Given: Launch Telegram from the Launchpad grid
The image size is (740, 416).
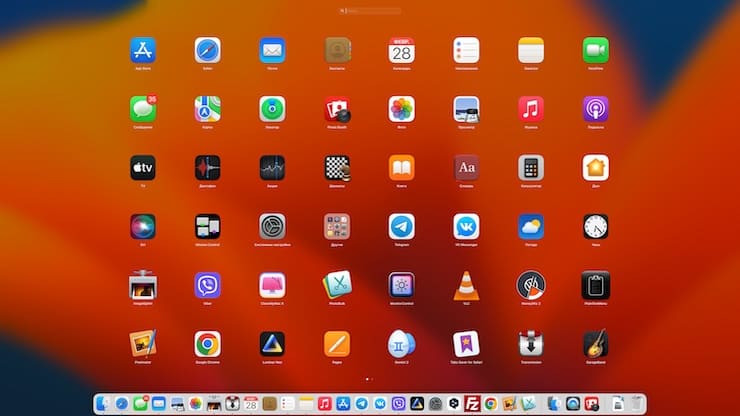Looking at the screenshot, I should [x=402, y=227].
